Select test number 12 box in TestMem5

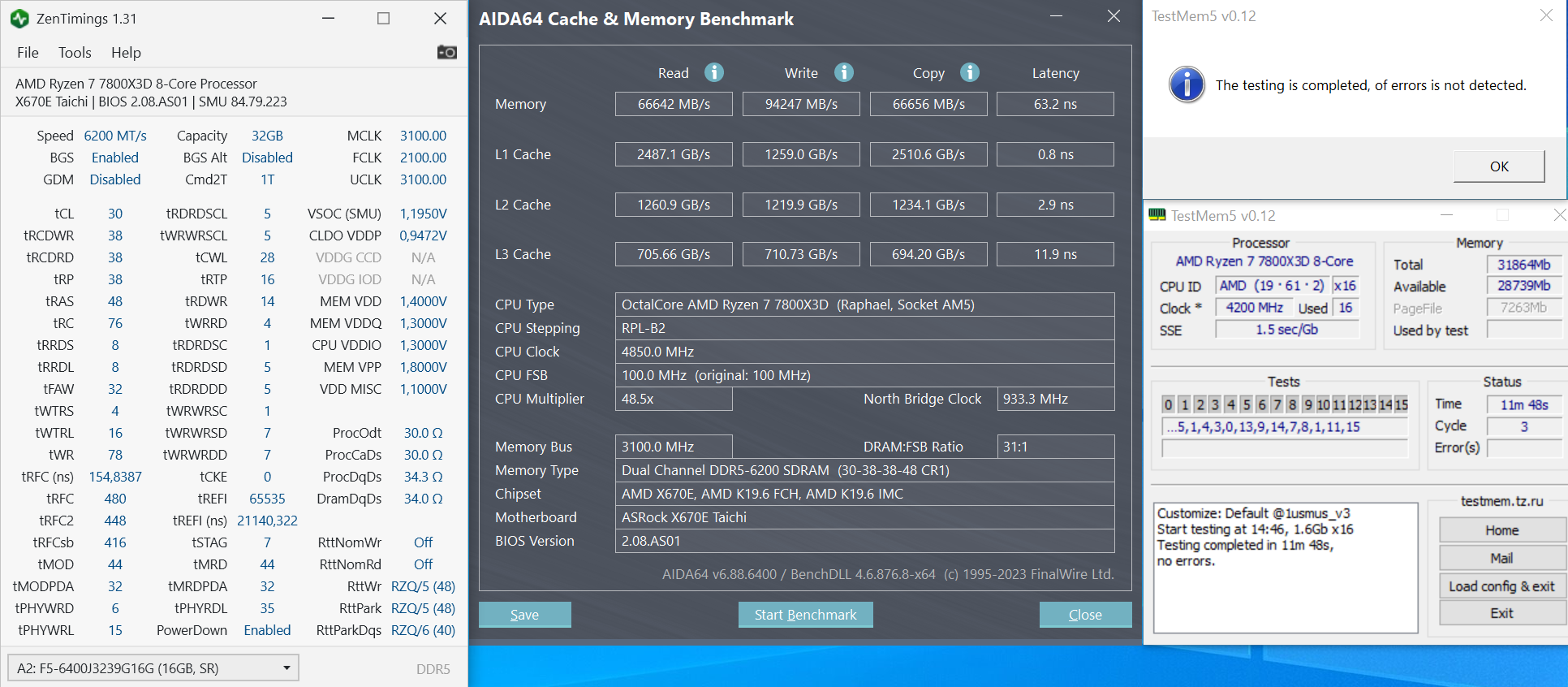pyautogui.click(x=1355, y=404)
